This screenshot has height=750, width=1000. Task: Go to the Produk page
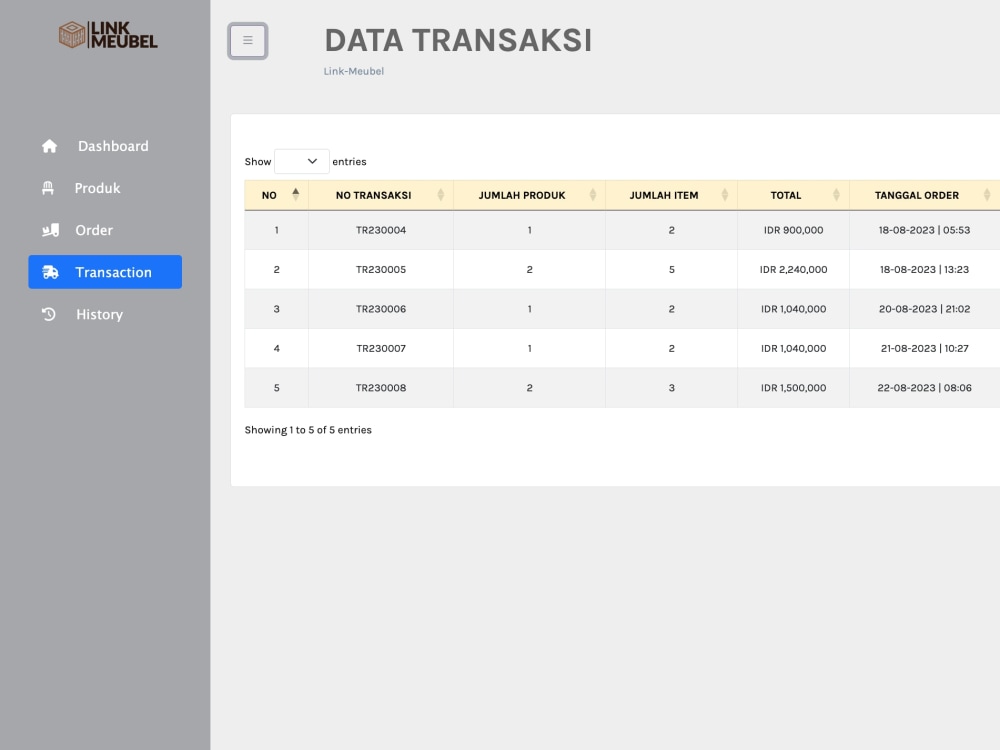point(105,188)
